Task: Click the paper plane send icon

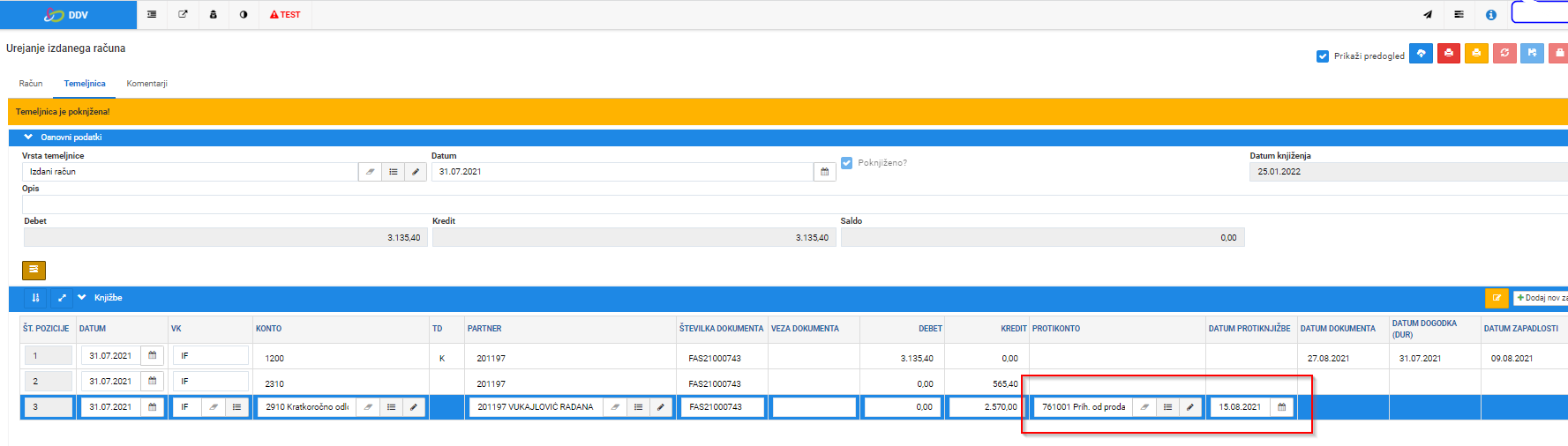Action: tap(1428, 15)
